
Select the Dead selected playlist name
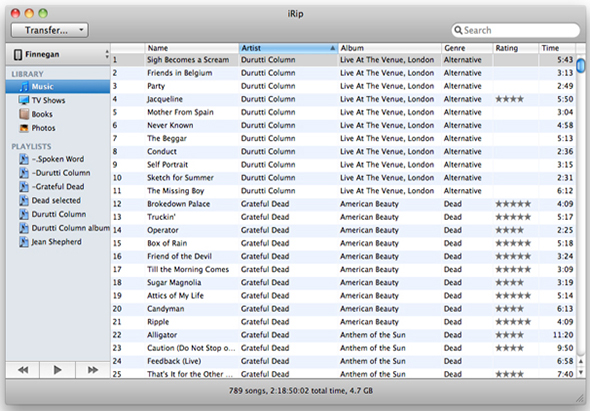(x=56, y=200)
